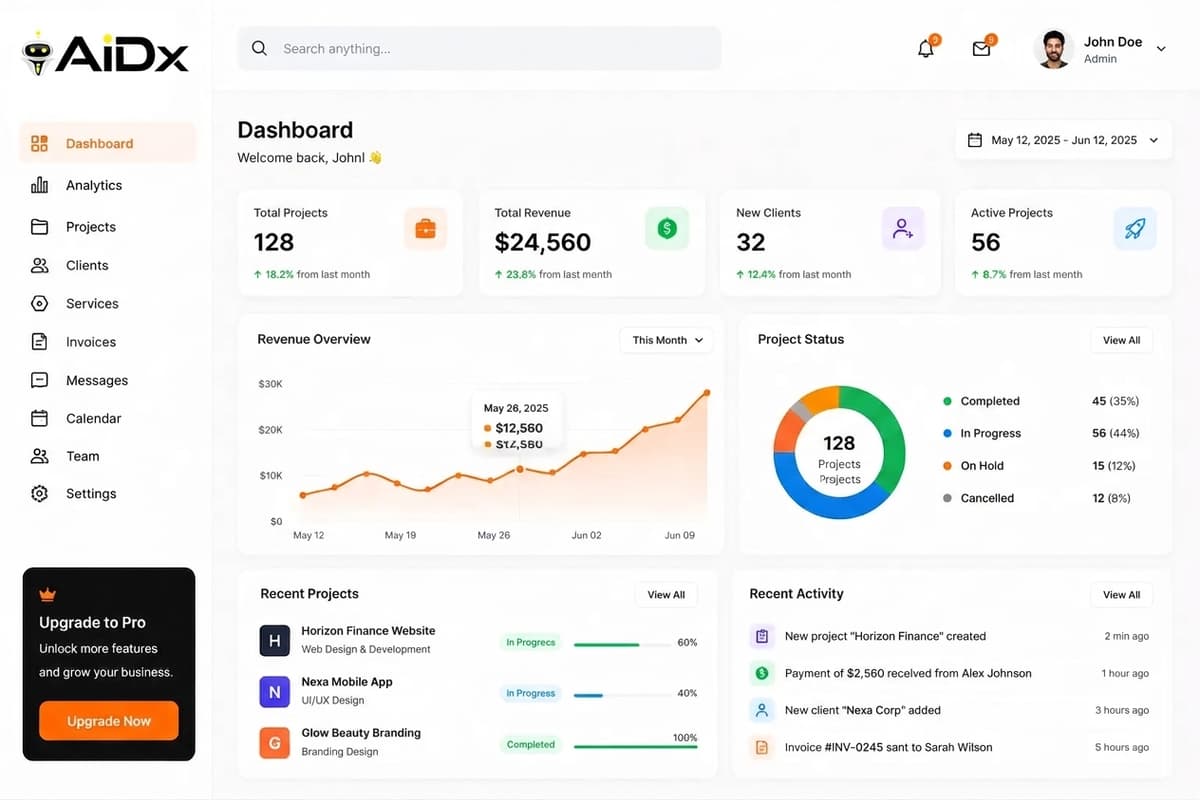Viewport: 1200px width, 800px height.
Task: Click the Projects folder icon
Action: pos(40,227)
